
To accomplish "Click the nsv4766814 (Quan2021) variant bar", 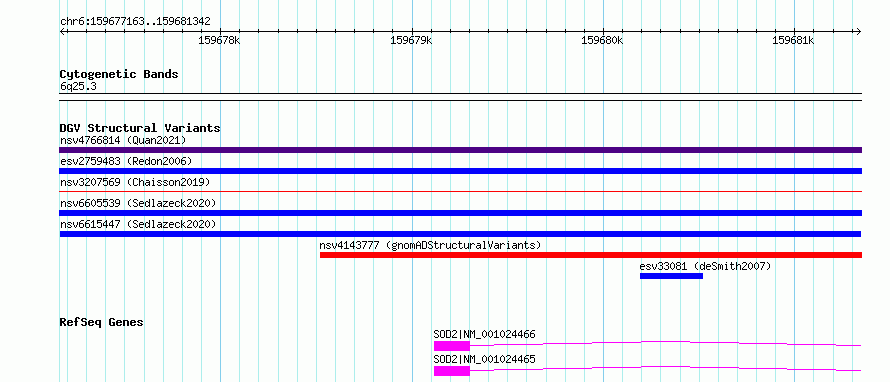I will 460,150.
